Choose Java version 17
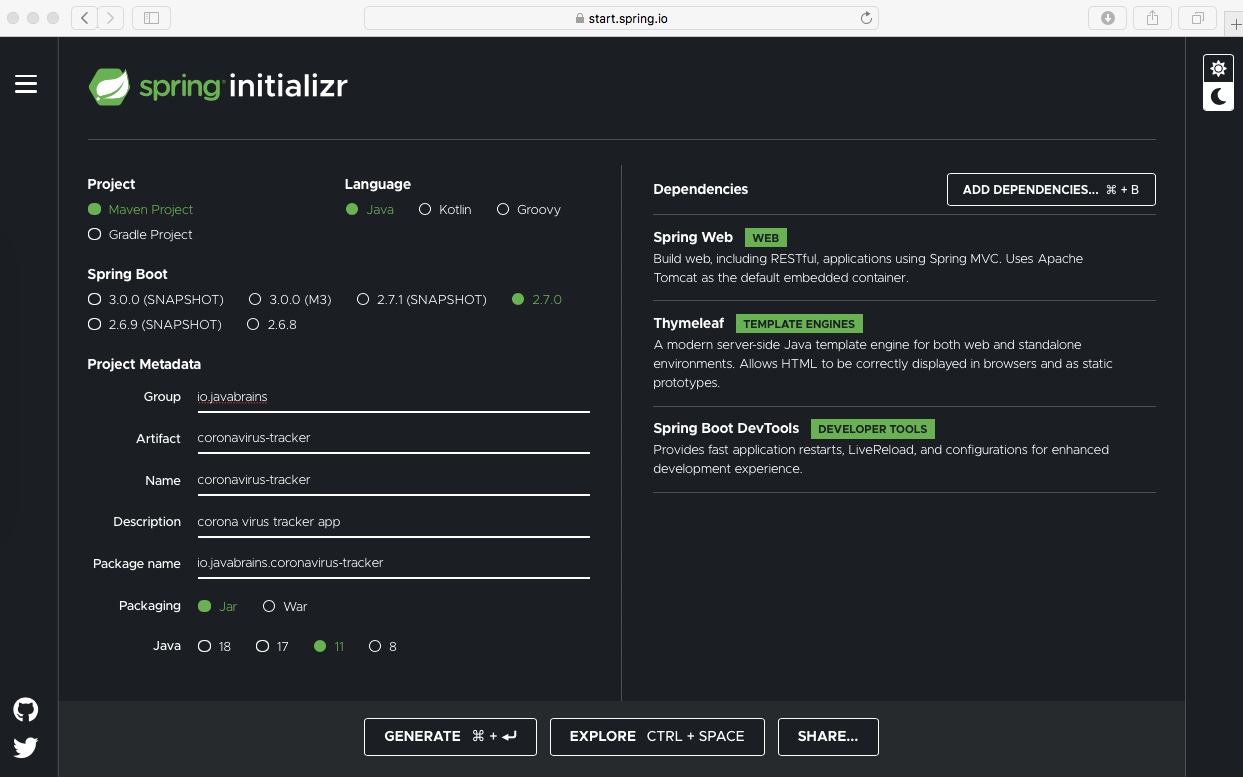This screenshot has width=1243, height=778. pyautogui.click(x=273, y=646)
